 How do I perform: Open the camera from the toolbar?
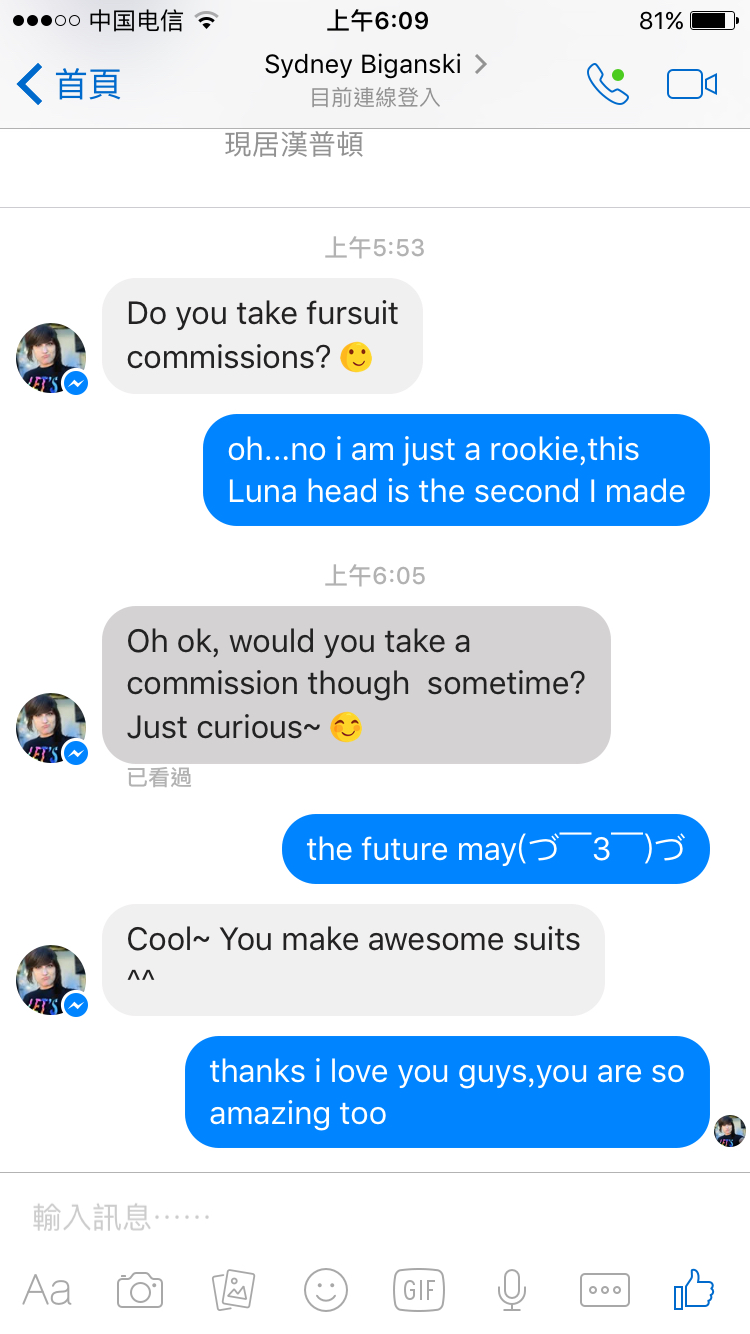pos(140,1290)
